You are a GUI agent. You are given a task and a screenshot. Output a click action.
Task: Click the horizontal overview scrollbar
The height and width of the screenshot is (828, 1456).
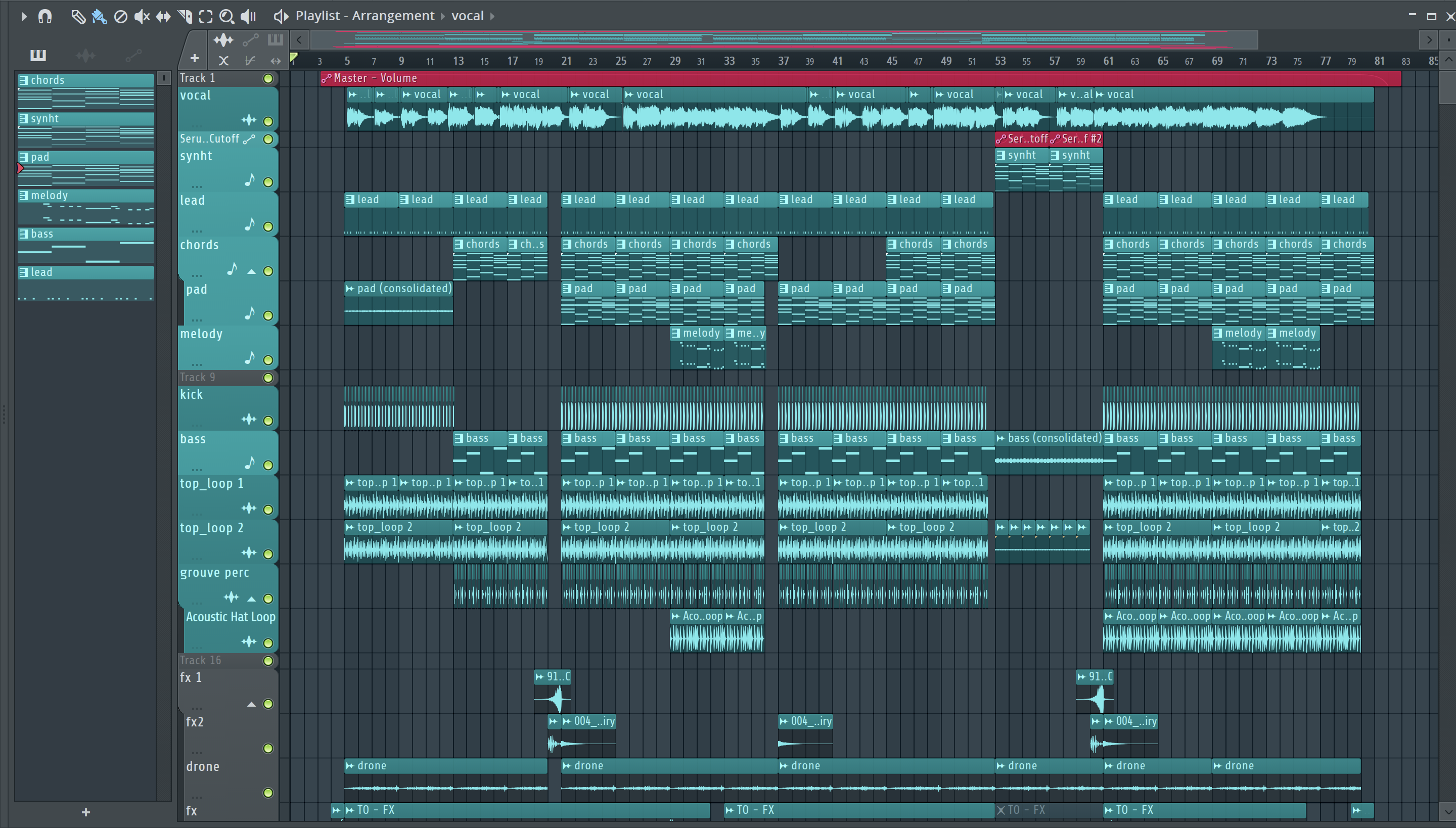(784, 40)
